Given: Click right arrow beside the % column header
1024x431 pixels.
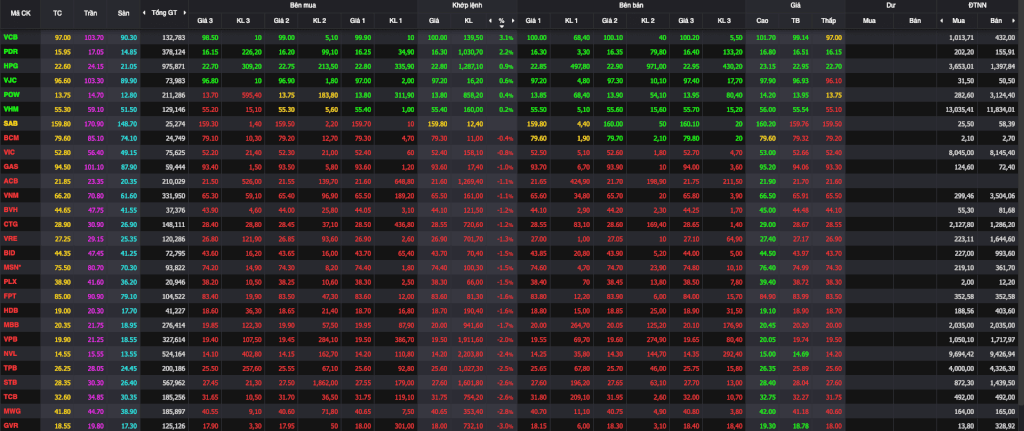Looking at the screenshot, I should pos(511,21).
